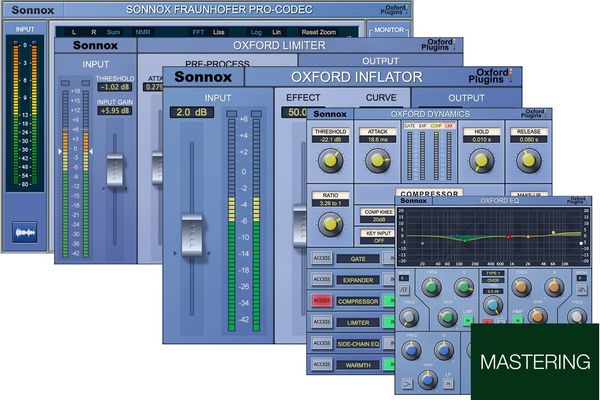The image size is (600, 400).
Task: Click the LF shelf shape icon in Oxford EQ
Action: pos(407,384)
